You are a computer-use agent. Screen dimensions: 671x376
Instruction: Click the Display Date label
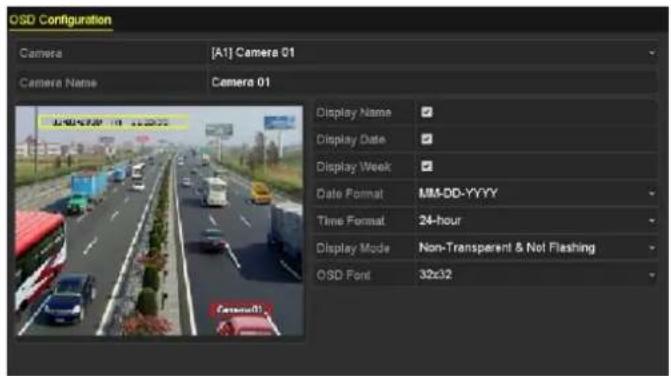click(x=350, y=140)
